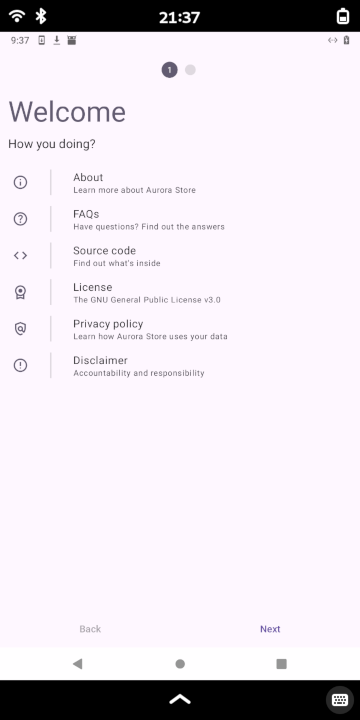Tap the recent apps square icon
Viewport: 360px width, 720px height.
click(281, 664)
